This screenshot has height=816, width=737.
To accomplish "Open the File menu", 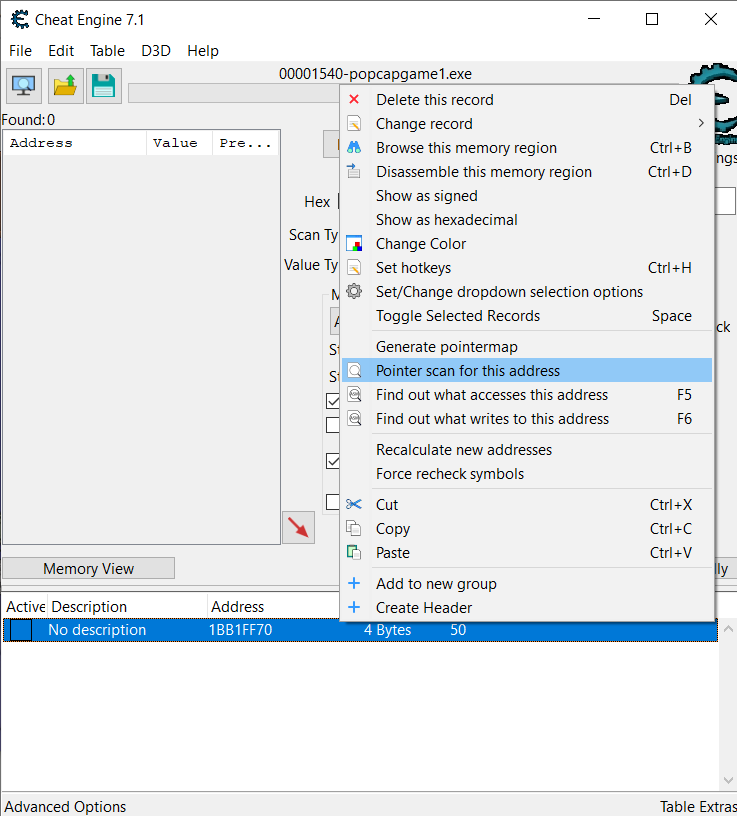I will (x=20, y=51).
